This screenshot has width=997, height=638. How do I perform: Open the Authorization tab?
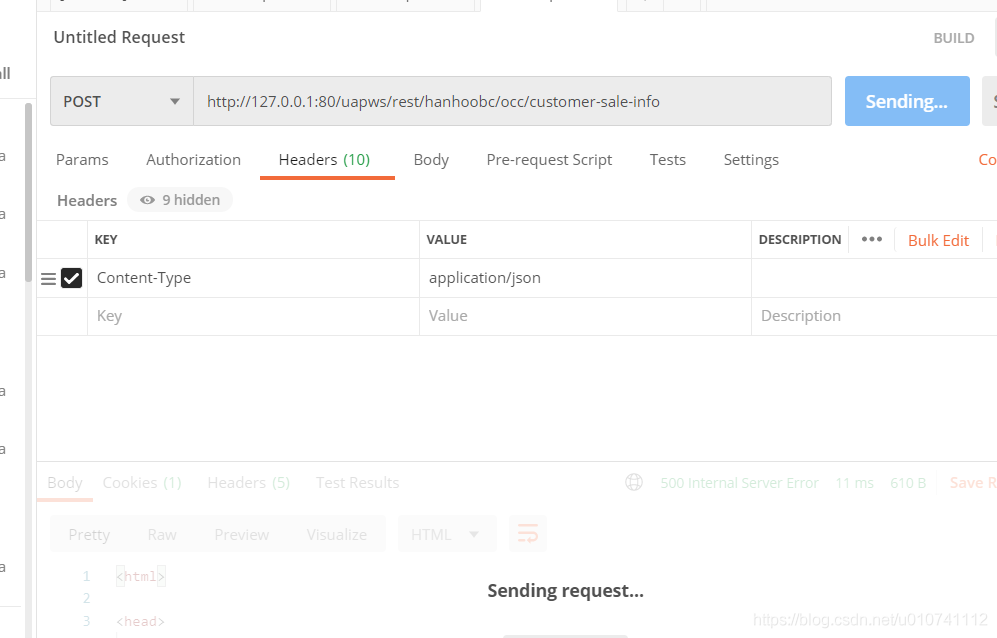(193, 160)
